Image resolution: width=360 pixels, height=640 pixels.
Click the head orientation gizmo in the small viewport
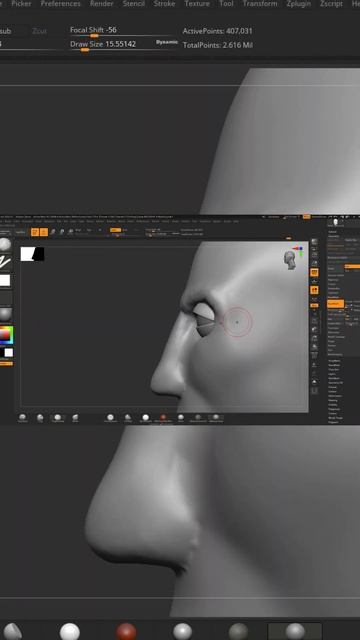290,260
